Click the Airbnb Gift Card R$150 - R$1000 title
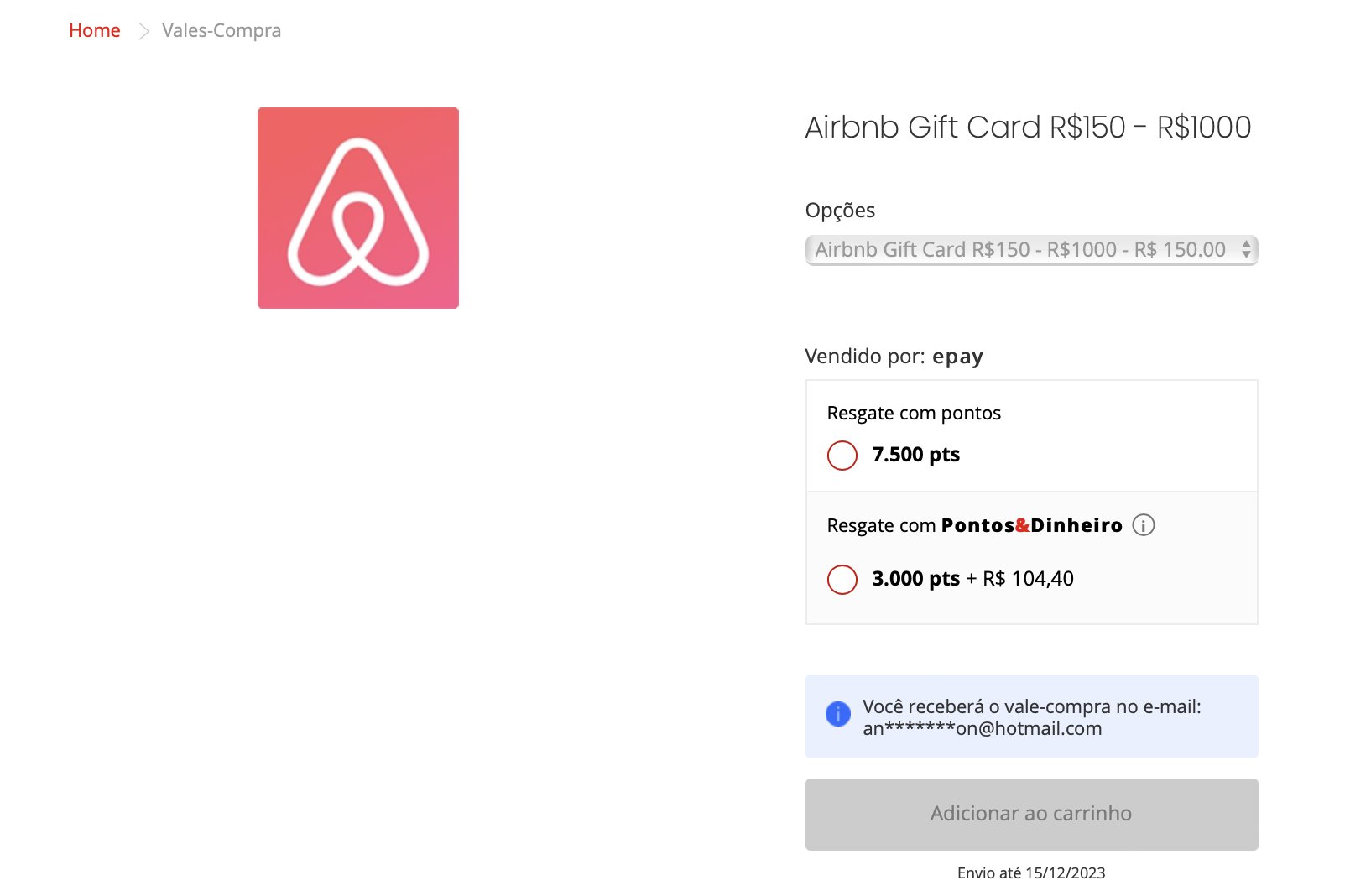The width and height of the screenshot is (1371, 896). point(1028,128)
